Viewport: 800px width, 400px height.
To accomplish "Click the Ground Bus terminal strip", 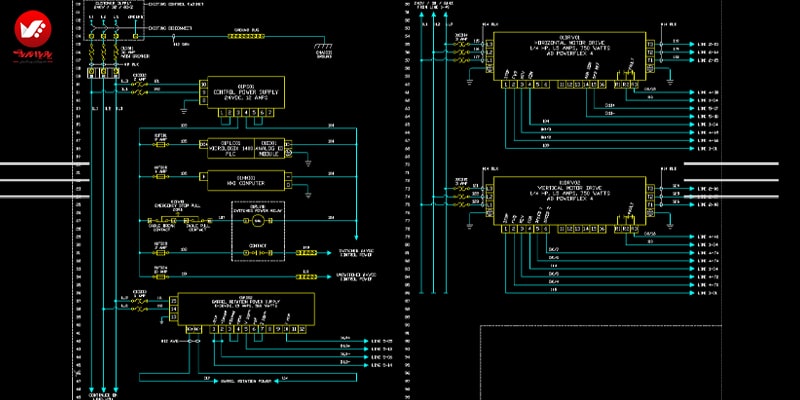I will 245,36.
